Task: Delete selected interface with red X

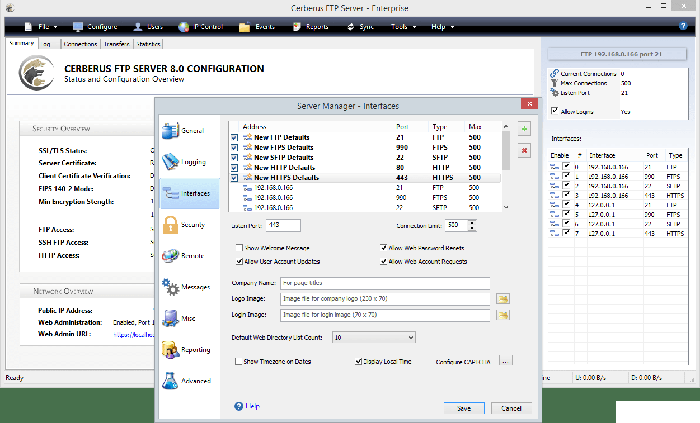Action: click(524, 151)
